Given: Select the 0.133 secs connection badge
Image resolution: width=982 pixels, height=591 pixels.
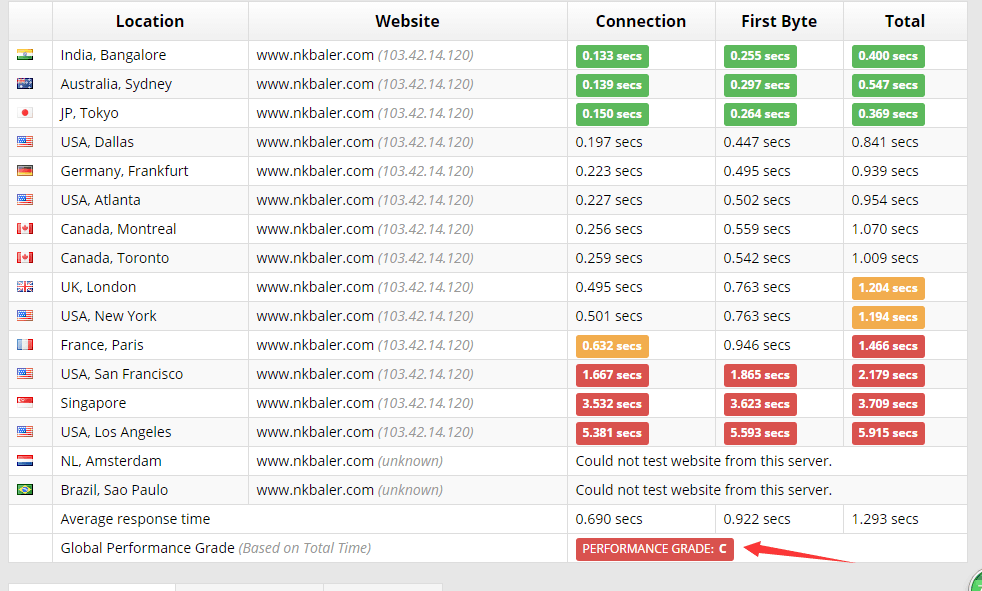Looking at the screenshot, I should 612,56.
